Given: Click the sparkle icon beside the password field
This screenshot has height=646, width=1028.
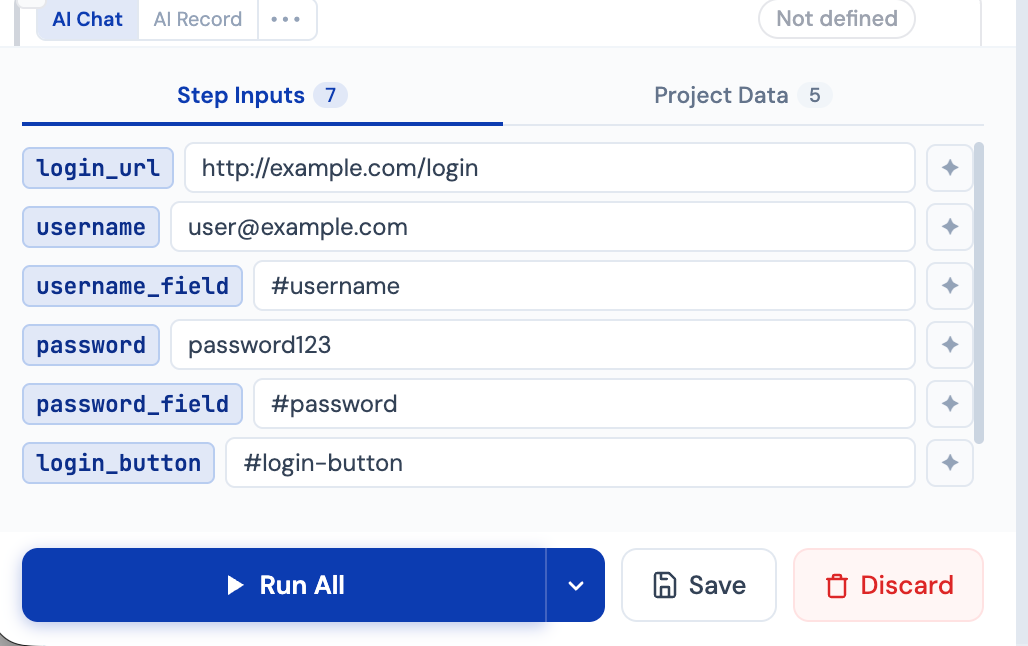Looking at the screenshot, I should [x=949, y=345].
